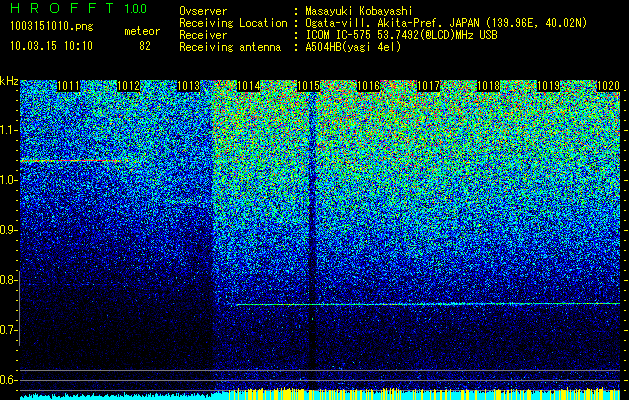Screen dimensions: 629x400
Task: Click time marker 1011
Action: point(69,86)
